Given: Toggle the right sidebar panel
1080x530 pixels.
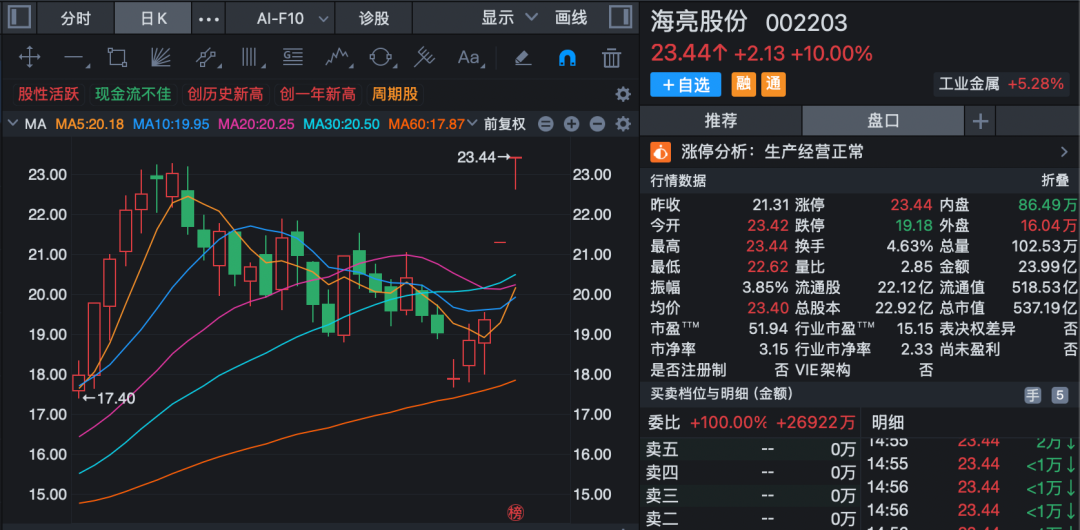Looking at the screenshot, I should 621,17.
